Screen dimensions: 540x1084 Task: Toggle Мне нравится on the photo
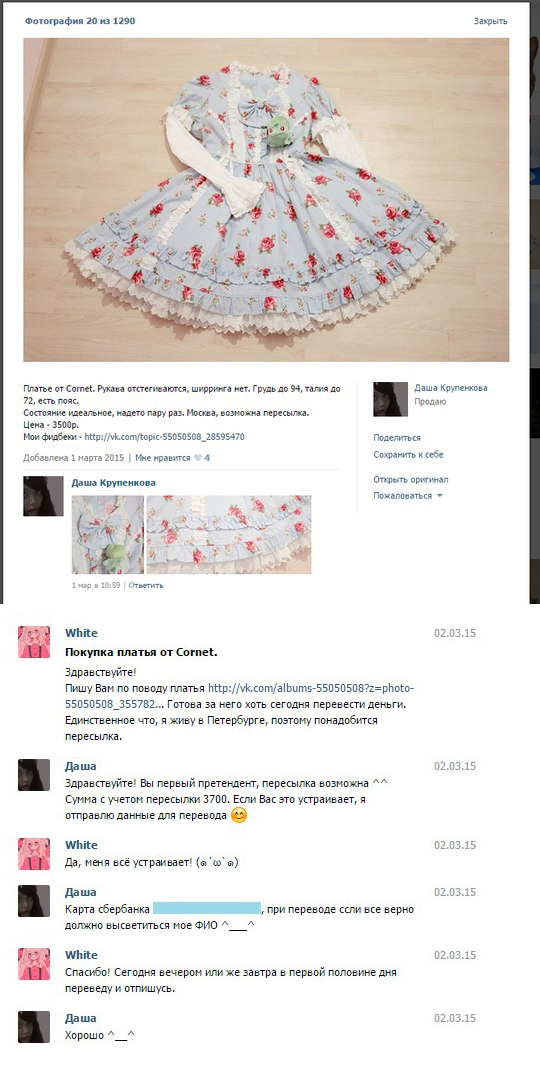pyautogui.click(x=162, y=458)
